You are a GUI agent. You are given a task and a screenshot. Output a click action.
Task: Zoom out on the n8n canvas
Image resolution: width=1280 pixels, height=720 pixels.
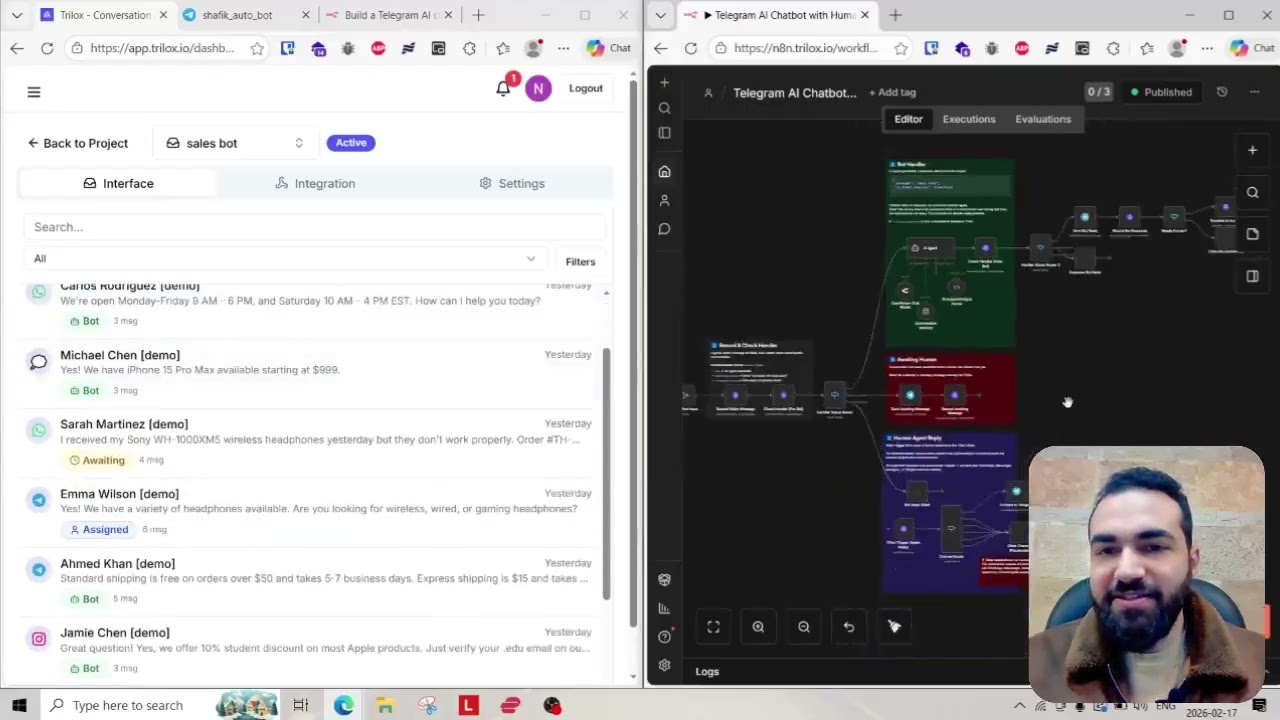(804, 627)
